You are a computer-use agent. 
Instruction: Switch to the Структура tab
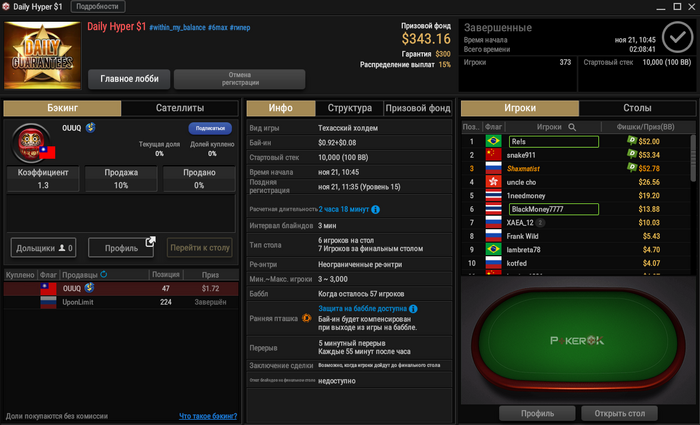(x=350, y=108)
